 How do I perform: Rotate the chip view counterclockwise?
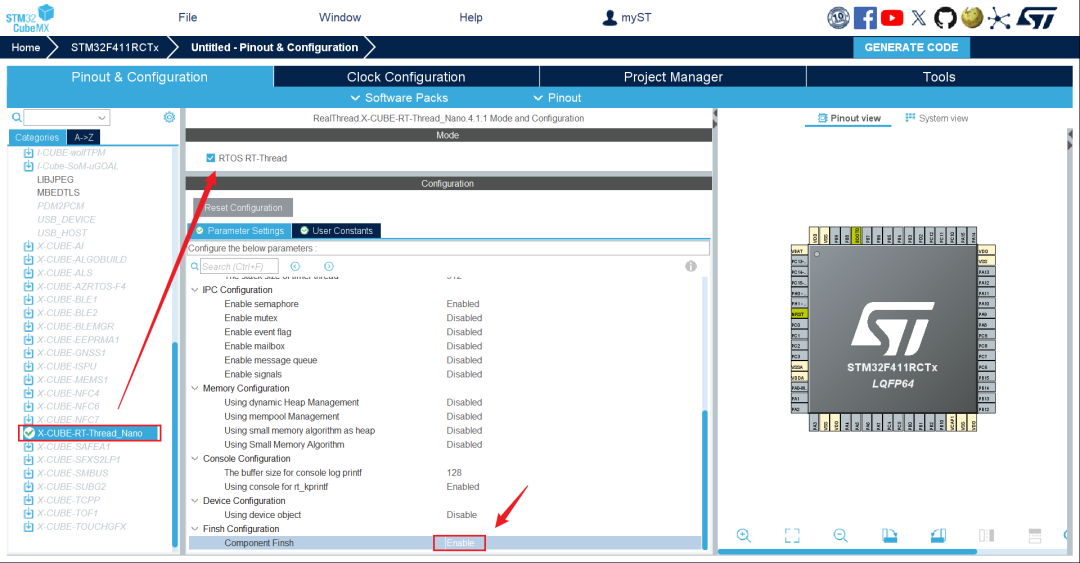(938, 535)
